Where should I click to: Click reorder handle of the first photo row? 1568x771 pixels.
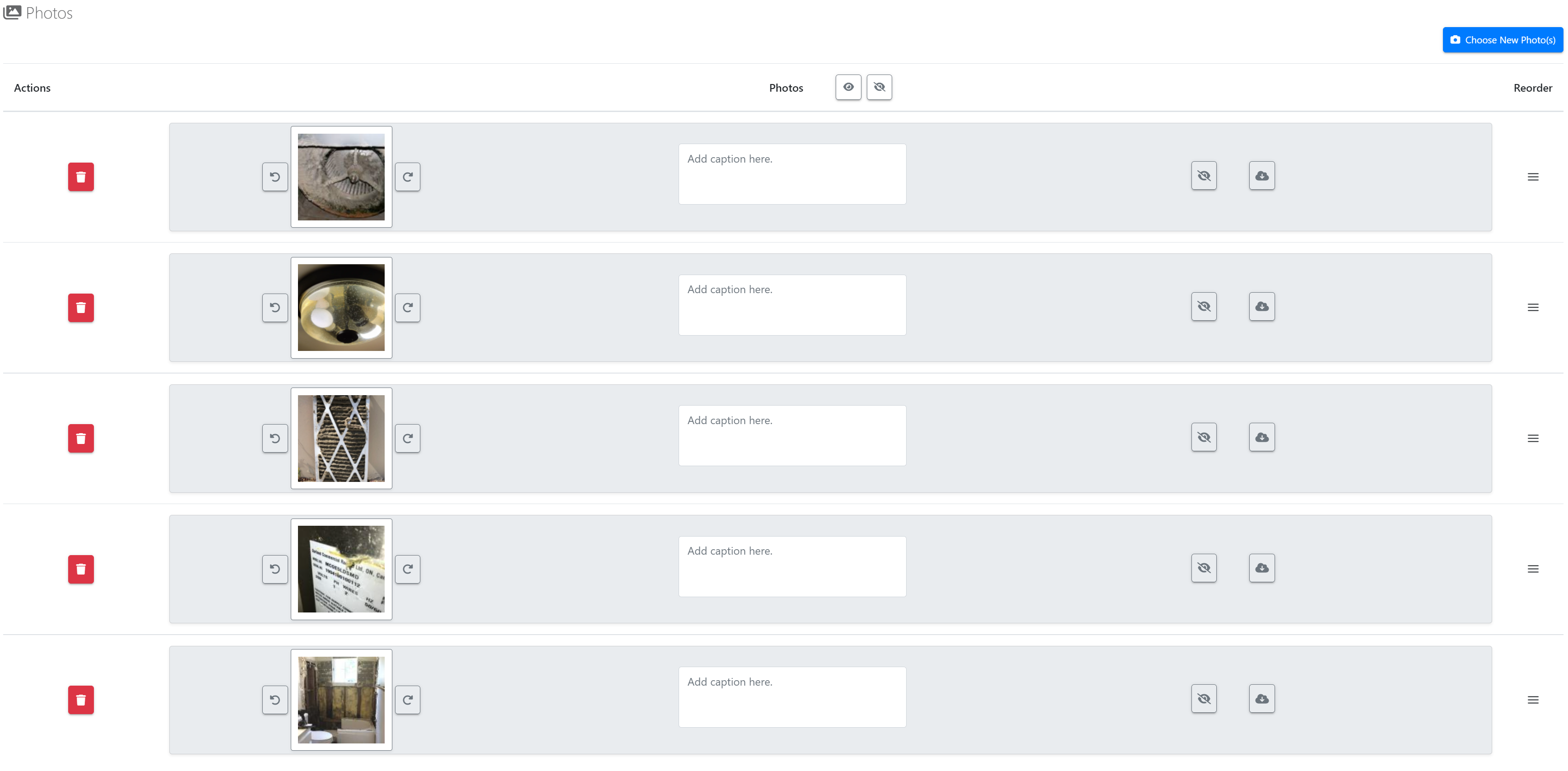1533,177
